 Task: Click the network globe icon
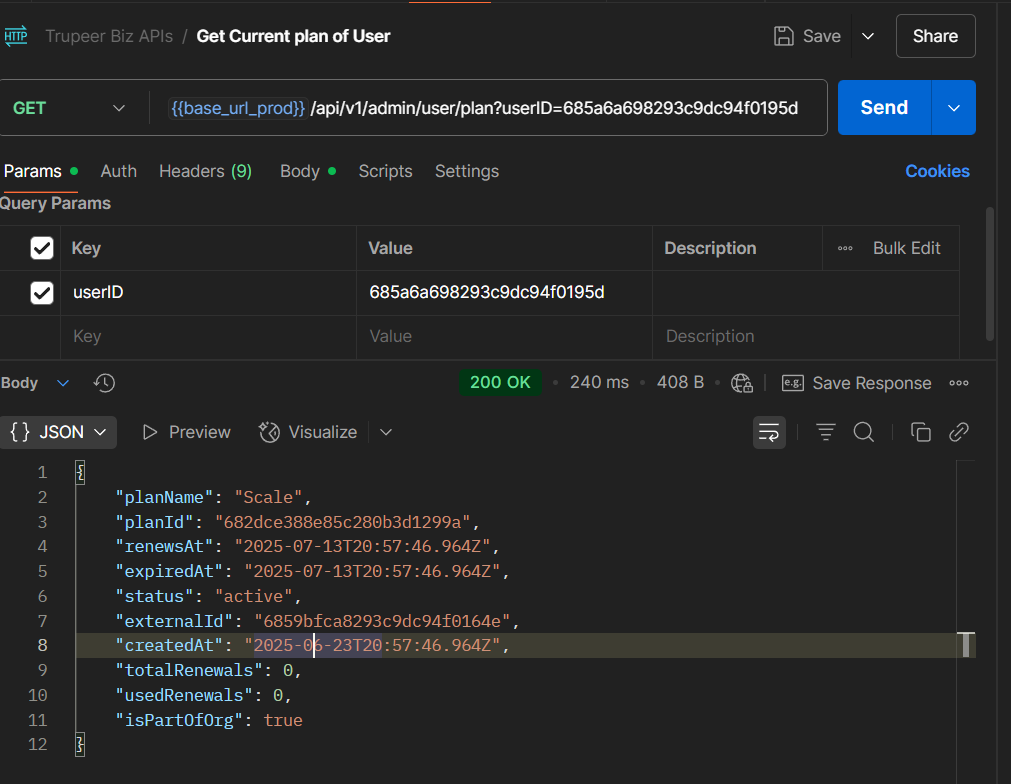click(x=741, y=383)
